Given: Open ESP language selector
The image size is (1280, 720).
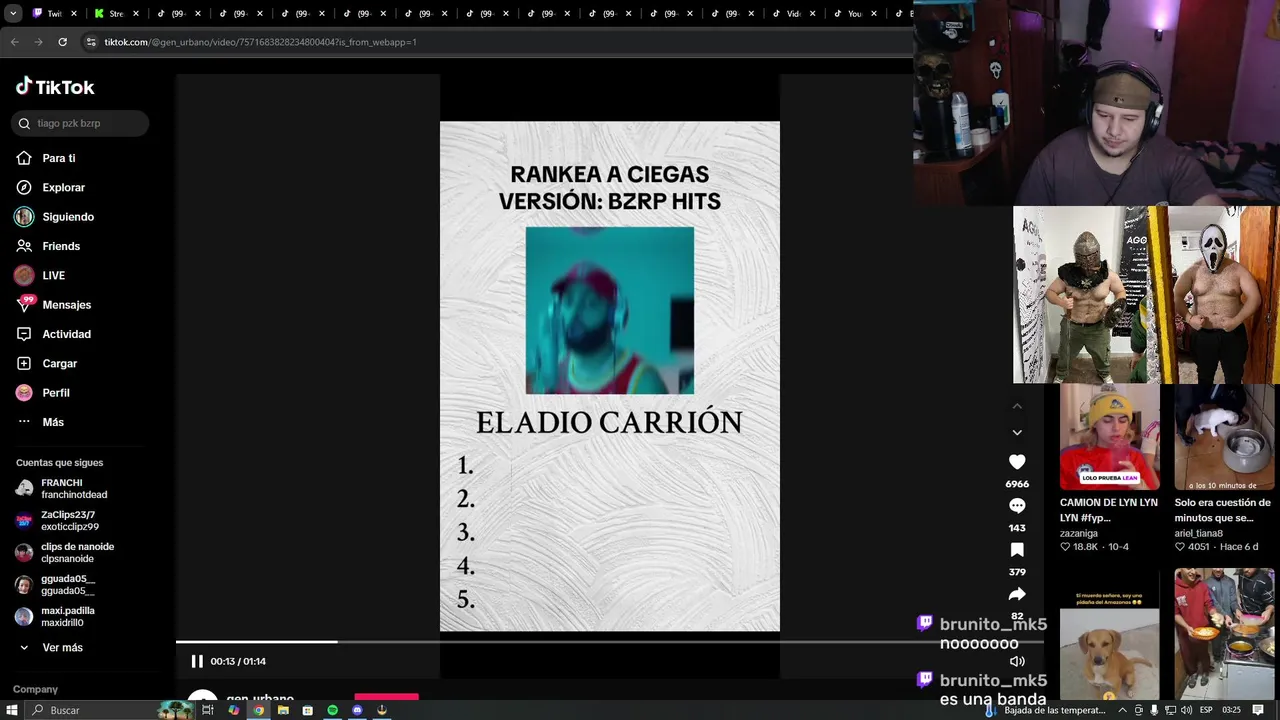Looking at the screenshot, I should point(1206,710).
